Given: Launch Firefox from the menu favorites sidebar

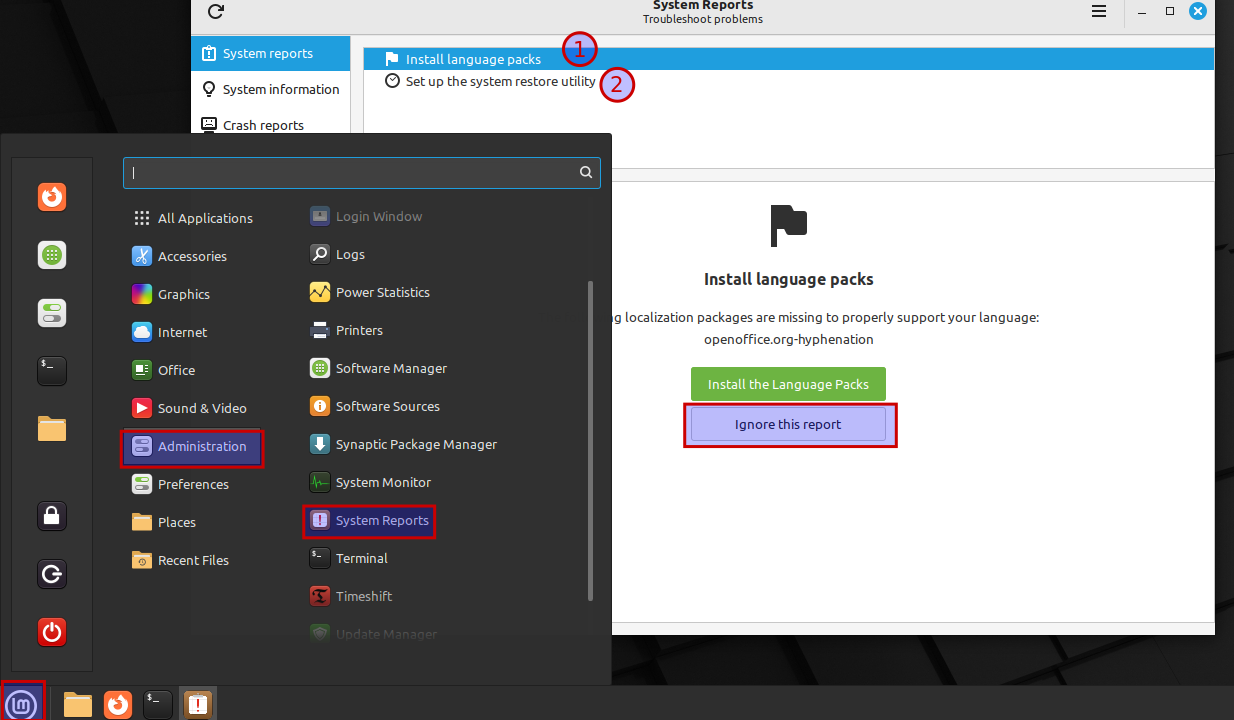Looking at the screenshot, I should 52,197.
